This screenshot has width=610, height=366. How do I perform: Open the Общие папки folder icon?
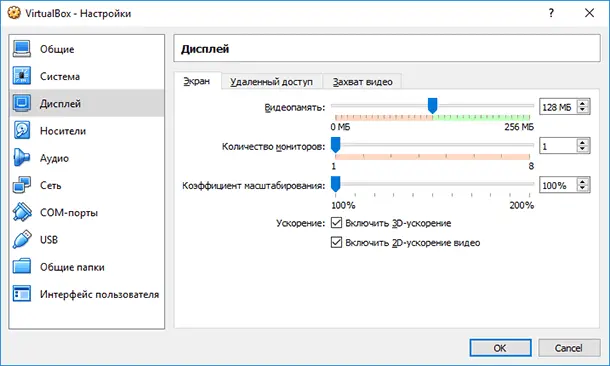tap(22, 266)
